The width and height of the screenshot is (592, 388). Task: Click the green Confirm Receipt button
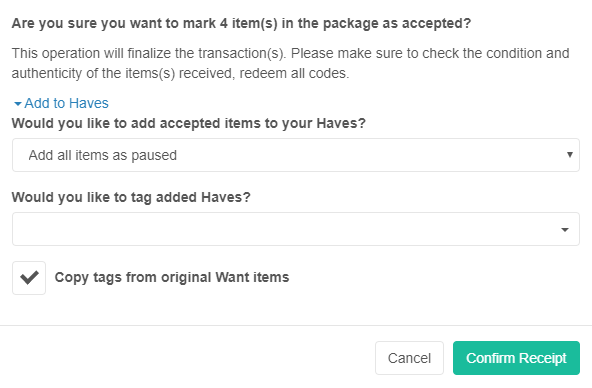click(x=516, y=358)
